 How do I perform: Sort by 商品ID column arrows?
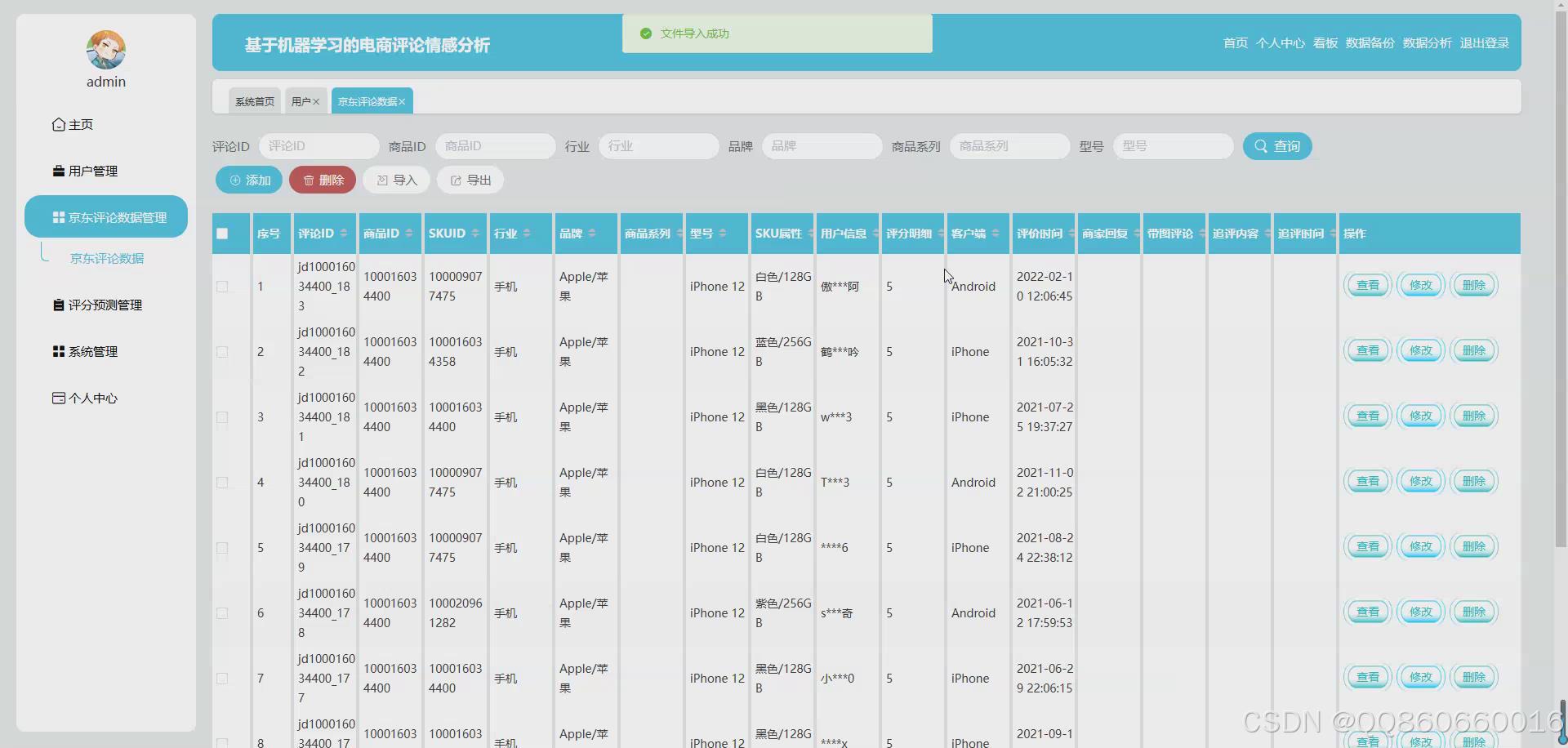[x=409, y=234]
